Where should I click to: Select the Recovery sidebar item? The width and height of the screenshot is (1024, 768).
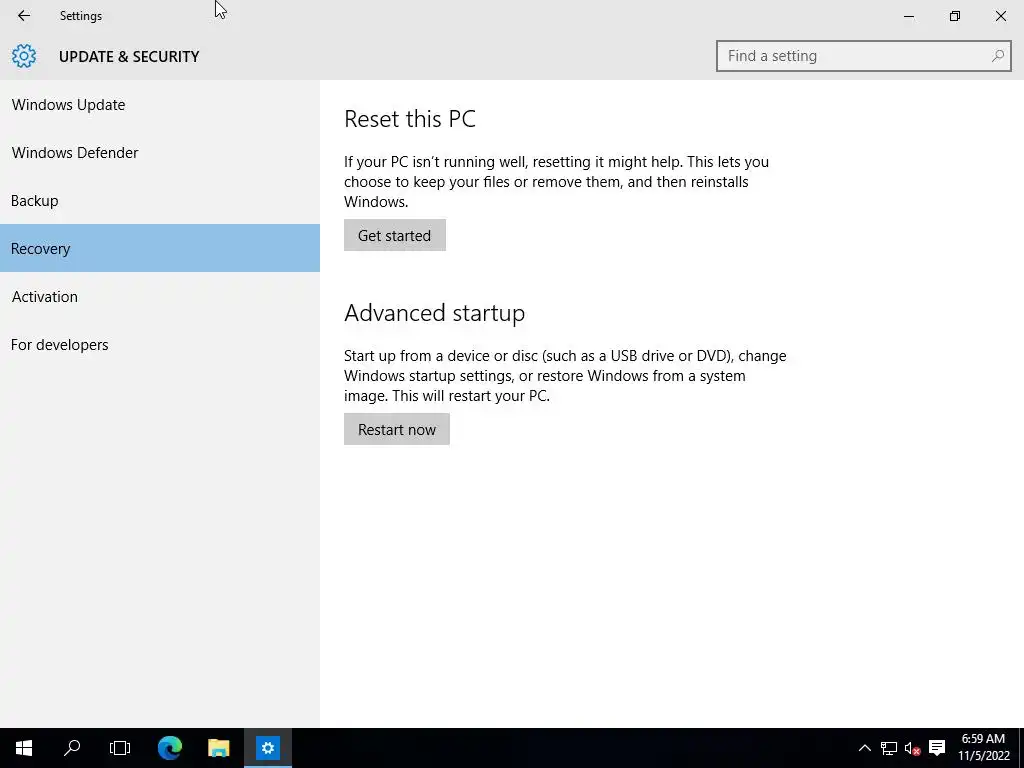point(160,248)
